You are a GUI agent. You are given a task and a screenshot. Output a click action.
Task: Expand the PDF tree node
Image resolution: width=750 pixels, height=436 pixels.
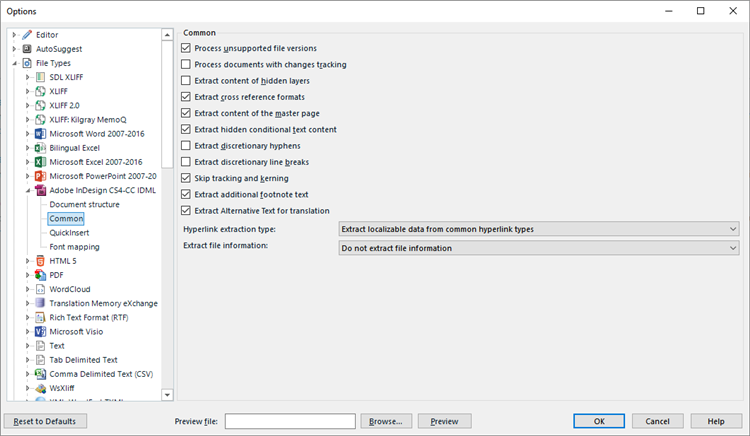coord(28,275)
